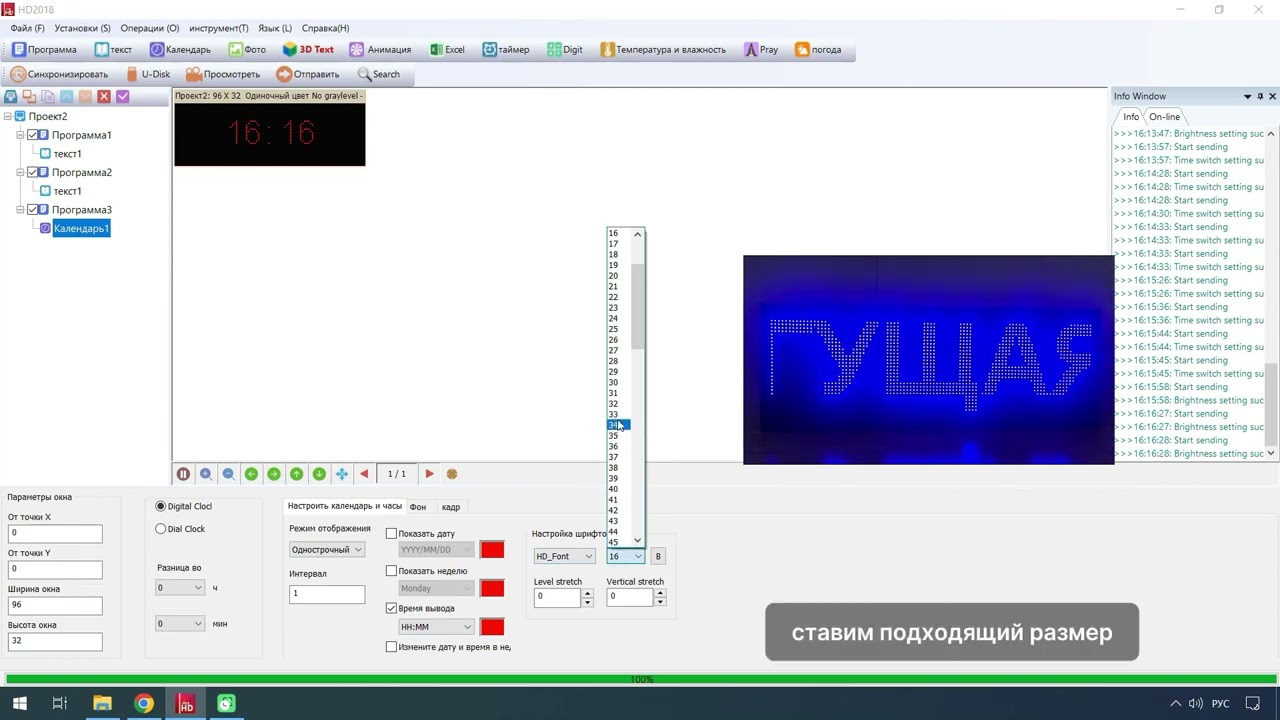Insert Температура и влажность element
Viewport: 1280px width, 720px height.
[x=663, y=49]
